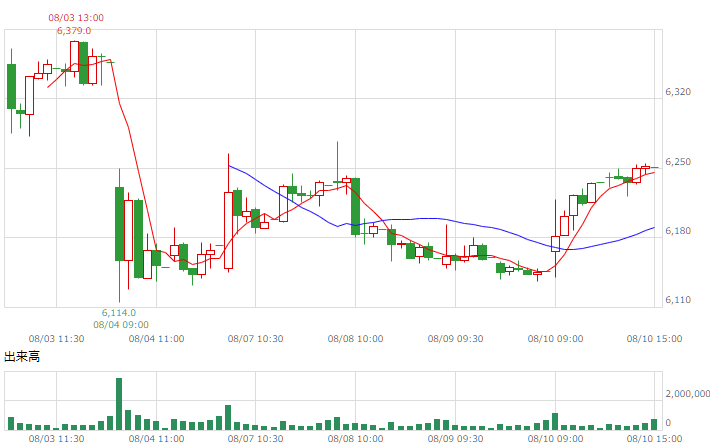
Task: Click 08/03 11:30 under the price chart
Action: 57,339
